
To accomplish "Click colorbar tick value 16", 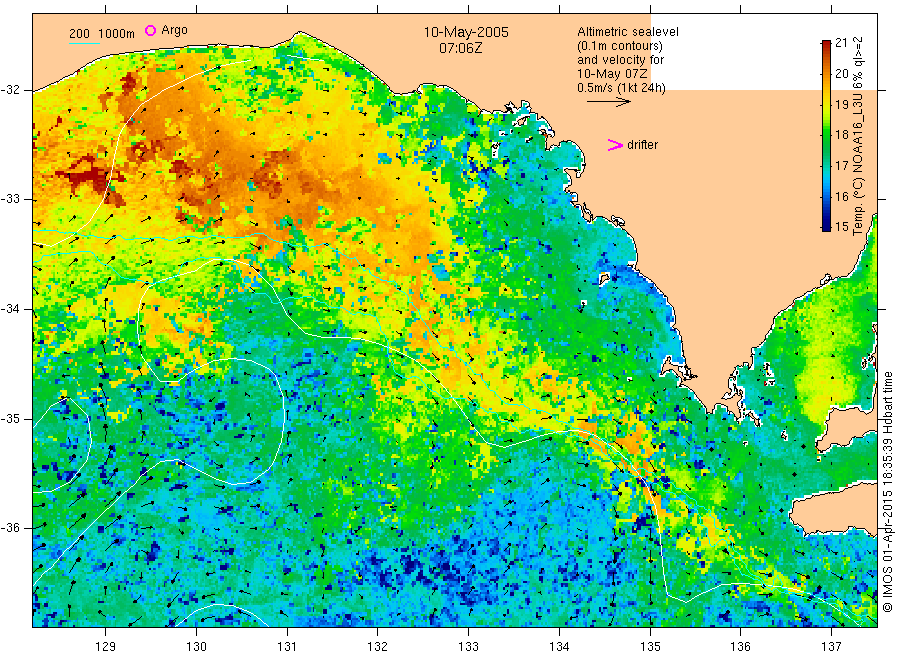I will [x=841, y=196].
